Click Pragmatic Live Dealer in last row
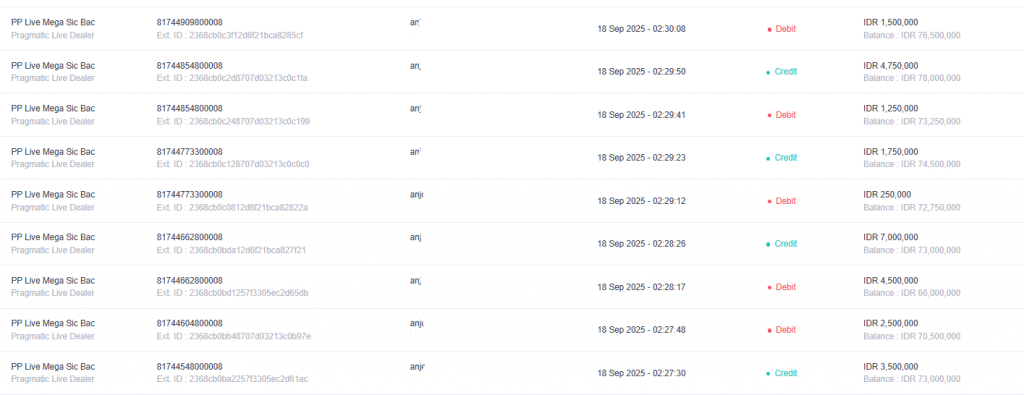Image resolution: width=1024 pixels, height=395 pixels. coord(53,379)
